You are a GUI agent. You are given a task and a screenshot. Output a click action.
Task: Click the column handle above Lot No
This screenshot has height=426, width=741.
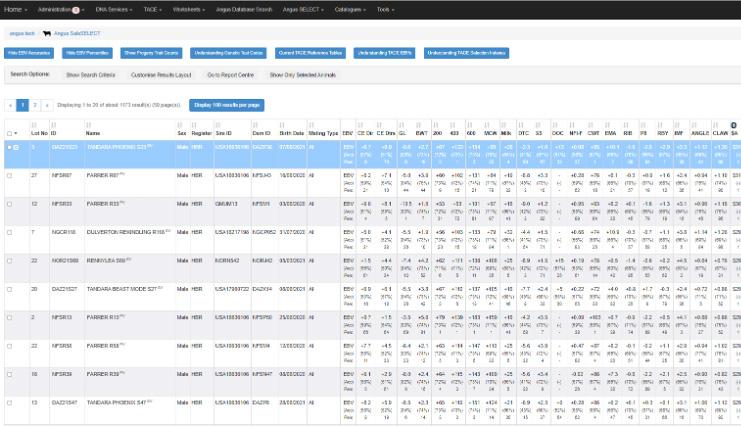(34, 125)
